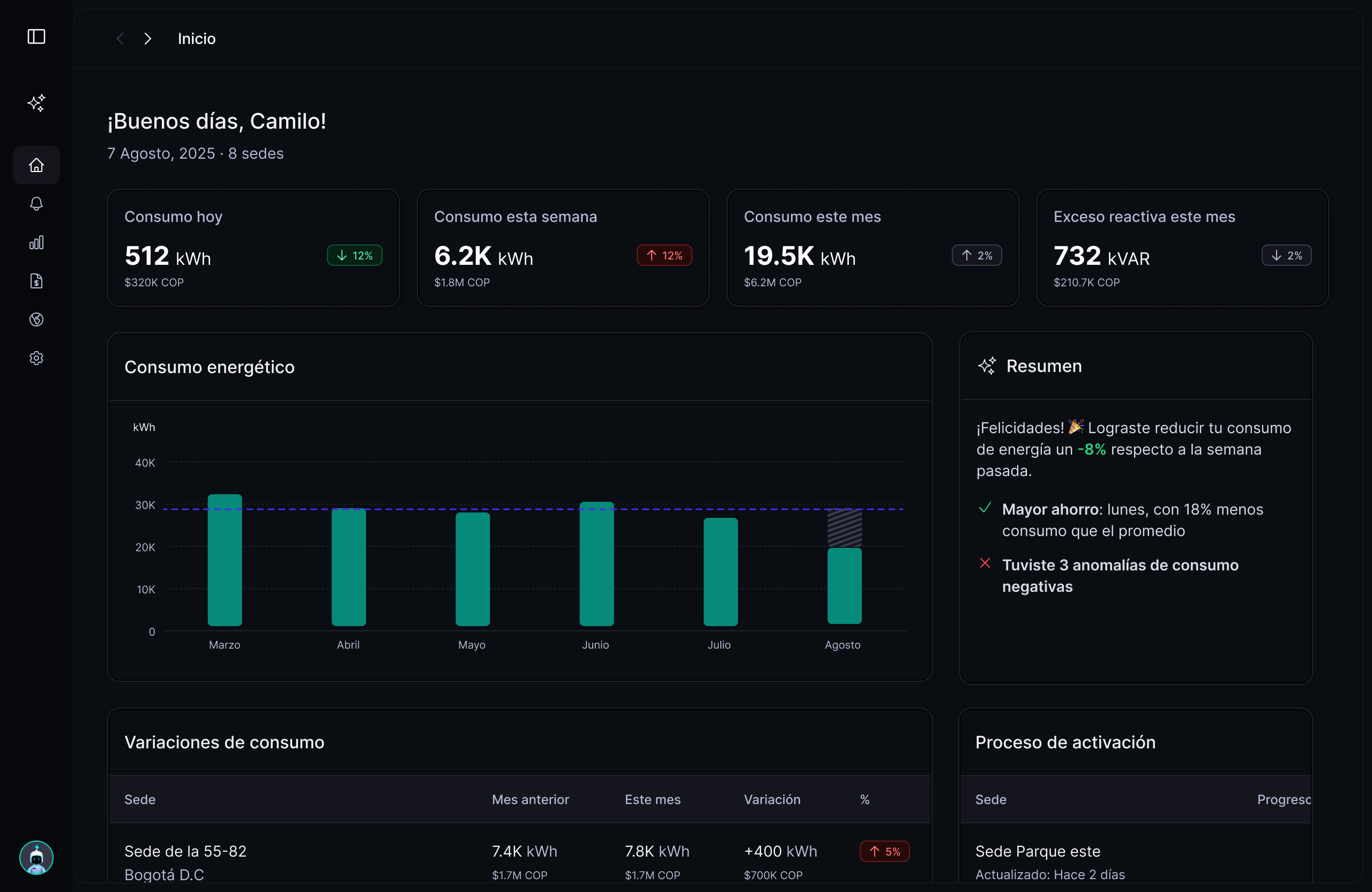Click Sede Parque este in Proceso de activación
1372x892 pixels.
coord(1038,851)
